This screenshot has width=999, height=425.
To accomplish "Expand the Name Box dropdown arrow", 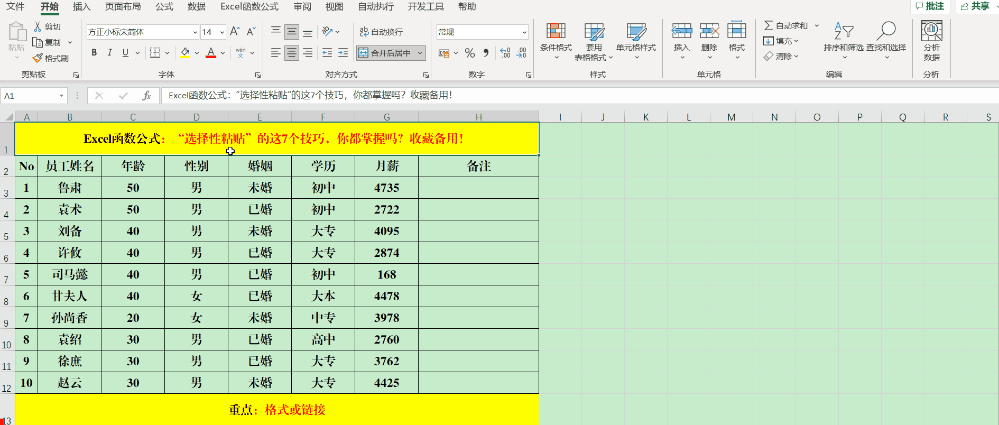I will 62,96.
